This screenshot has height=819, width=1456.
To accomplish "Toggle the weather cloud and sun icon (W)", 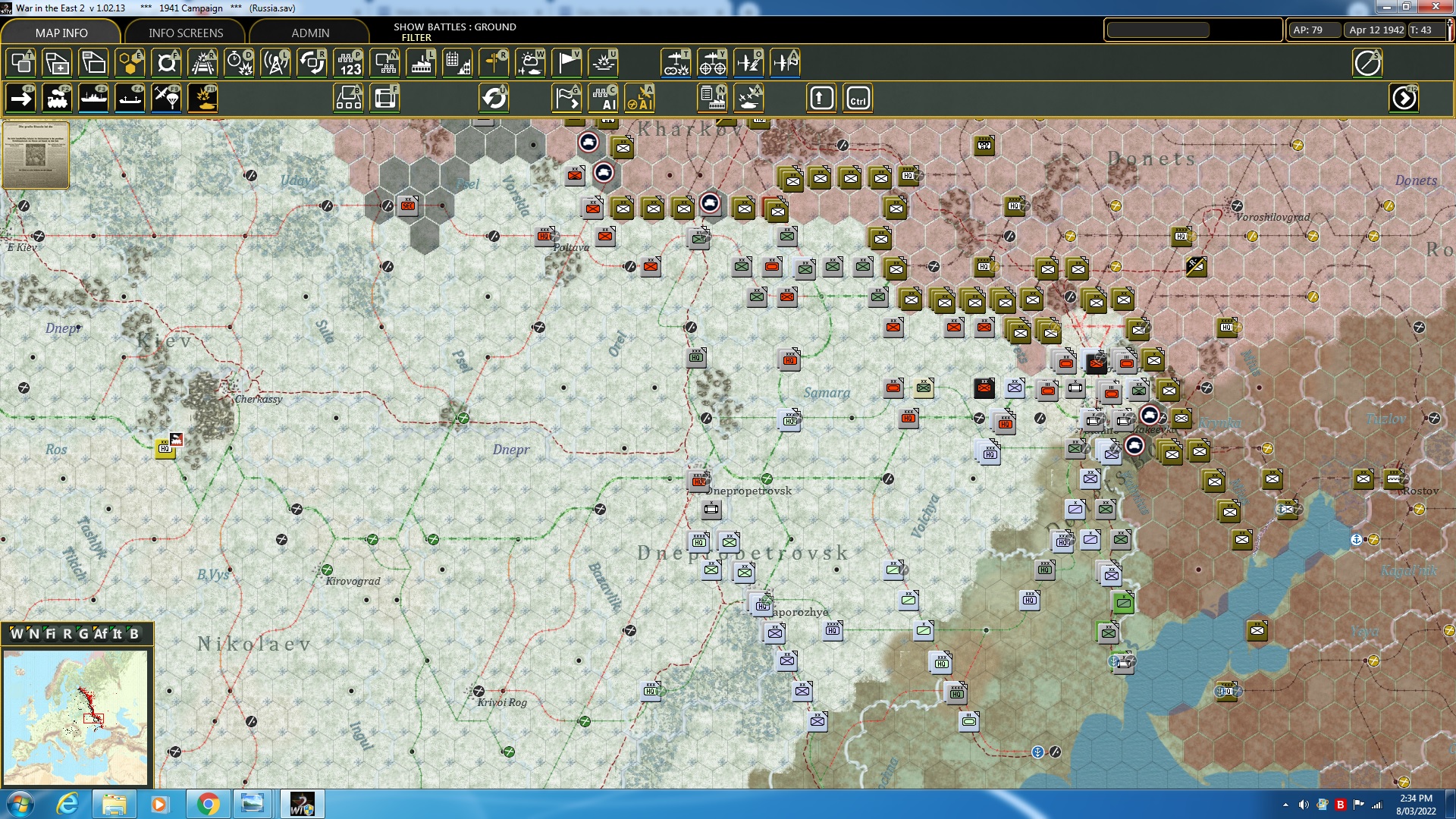I will tap(530, 63).
